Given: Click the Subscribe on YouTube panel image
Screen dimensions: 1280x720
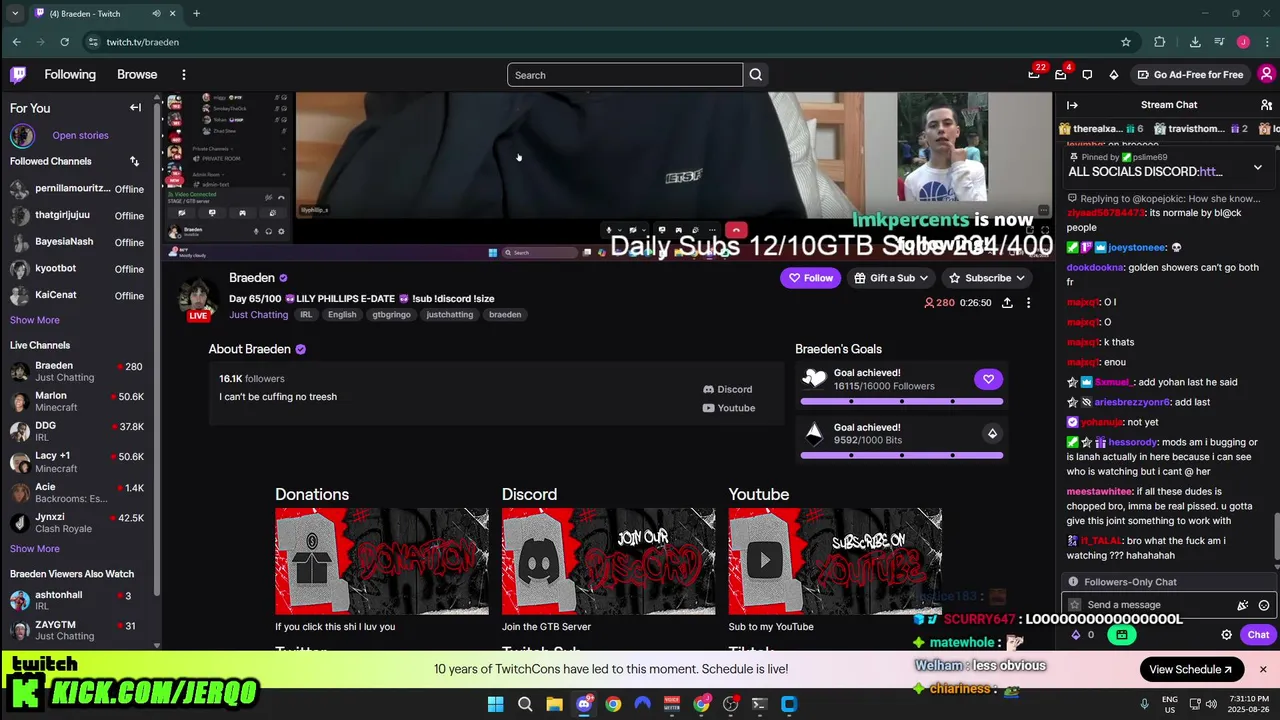Looking at the screenshot, I should click(835, 561).
